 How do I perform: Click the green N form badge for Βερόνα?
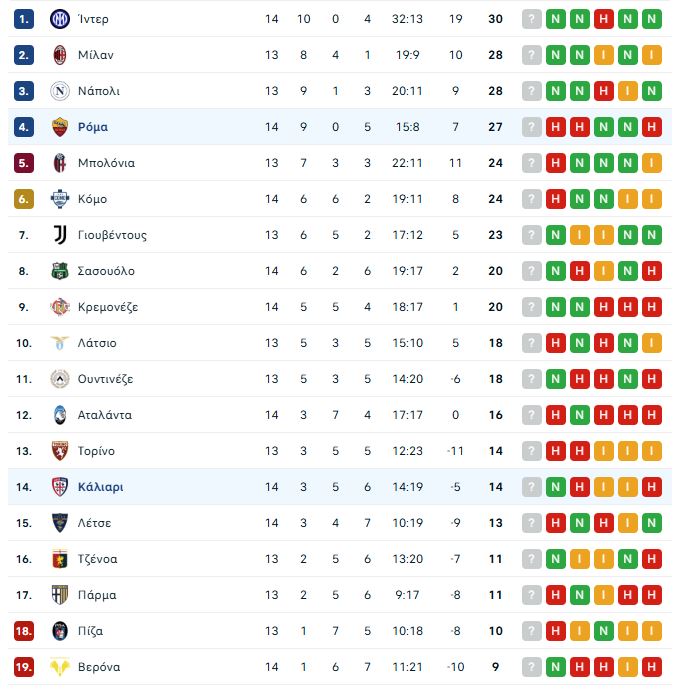pyautogui.click(x=555, y=667)
